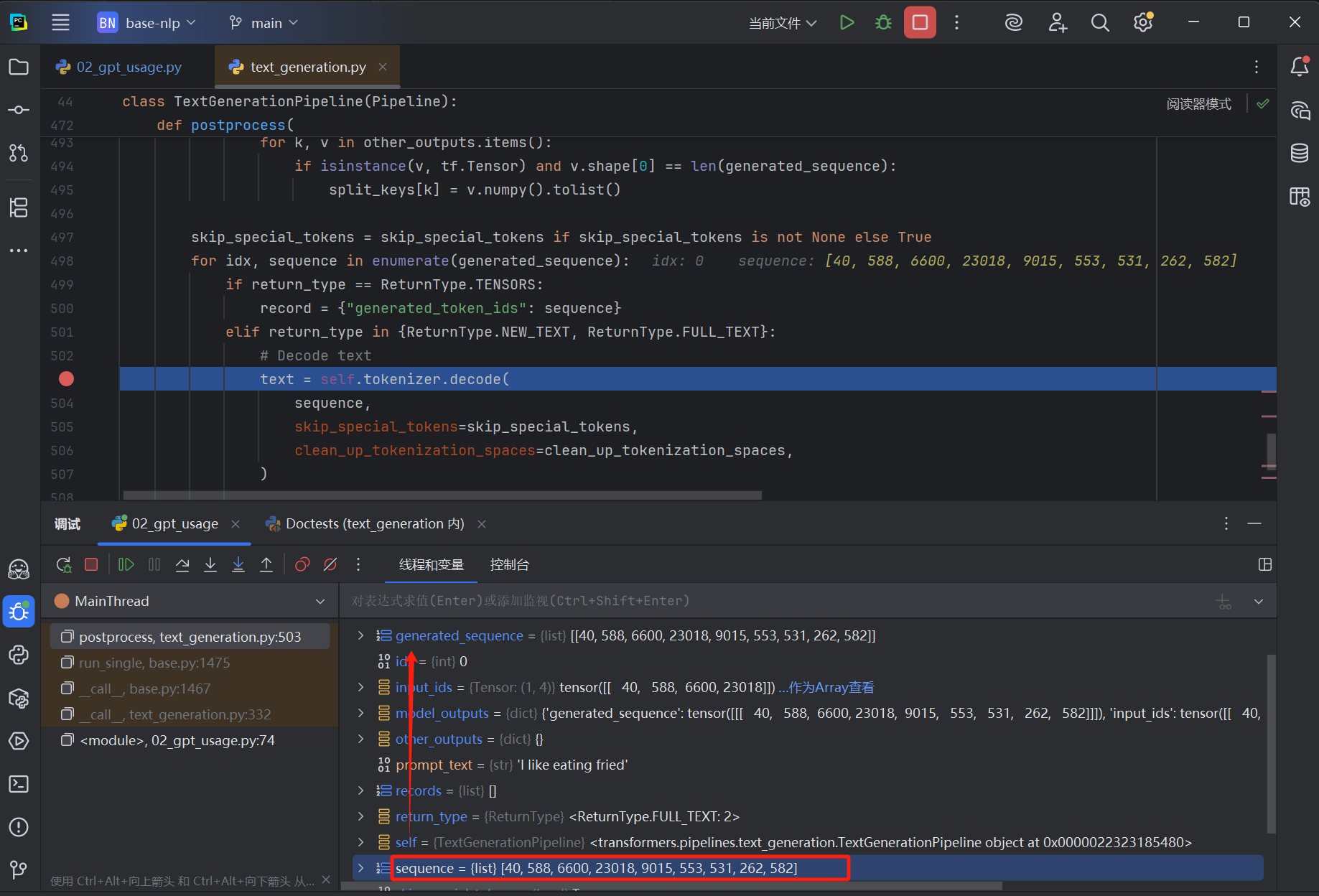
Task: Expand the generated_sequence variable node
Action: [361, 636]
